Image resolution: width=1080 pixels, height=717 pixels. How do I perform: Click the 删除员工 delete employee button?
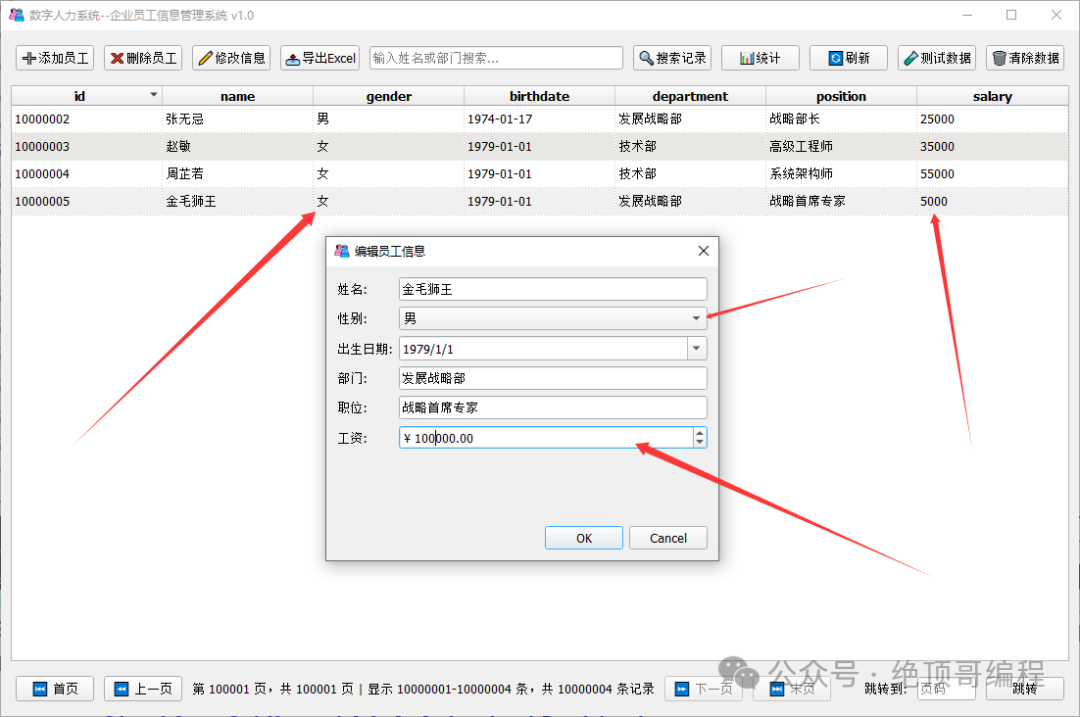tap(143, 58)
